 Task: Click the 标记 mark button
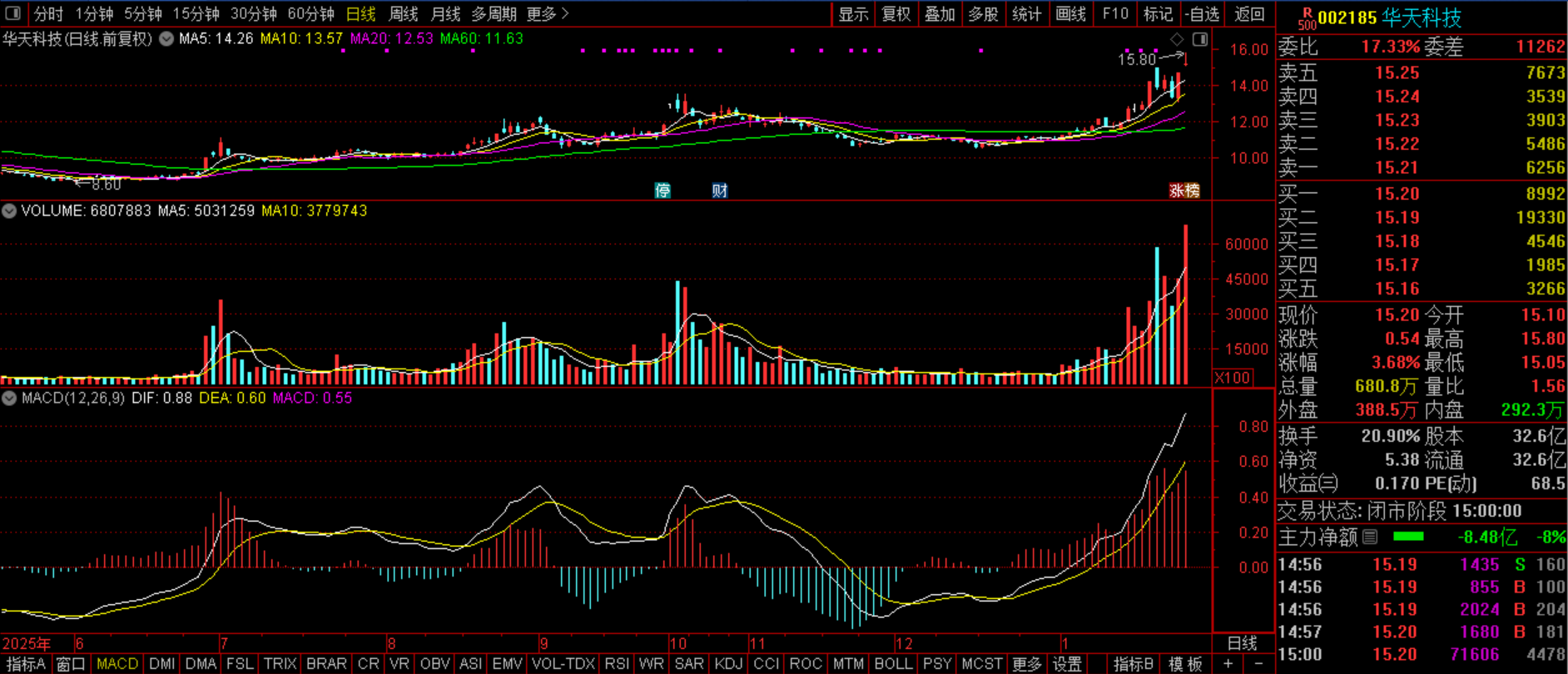[1158, 14]
